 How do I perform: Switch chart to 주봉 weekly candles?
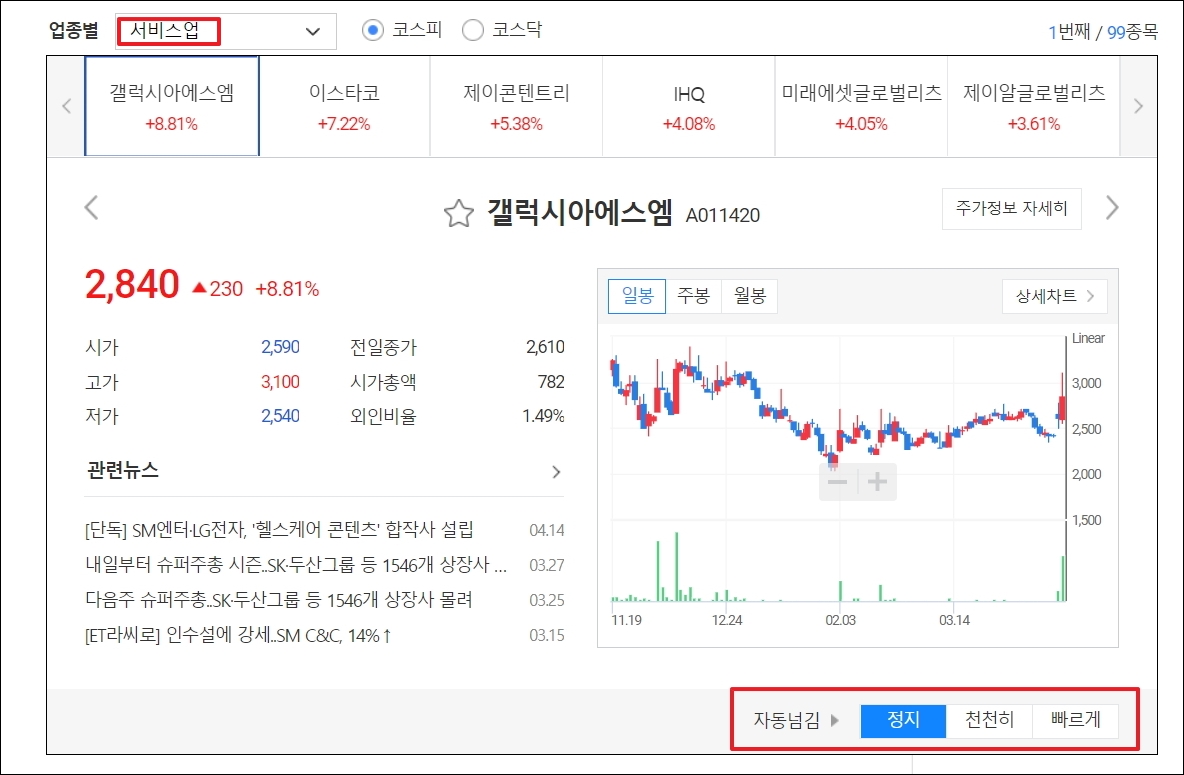tap(693, 296)
